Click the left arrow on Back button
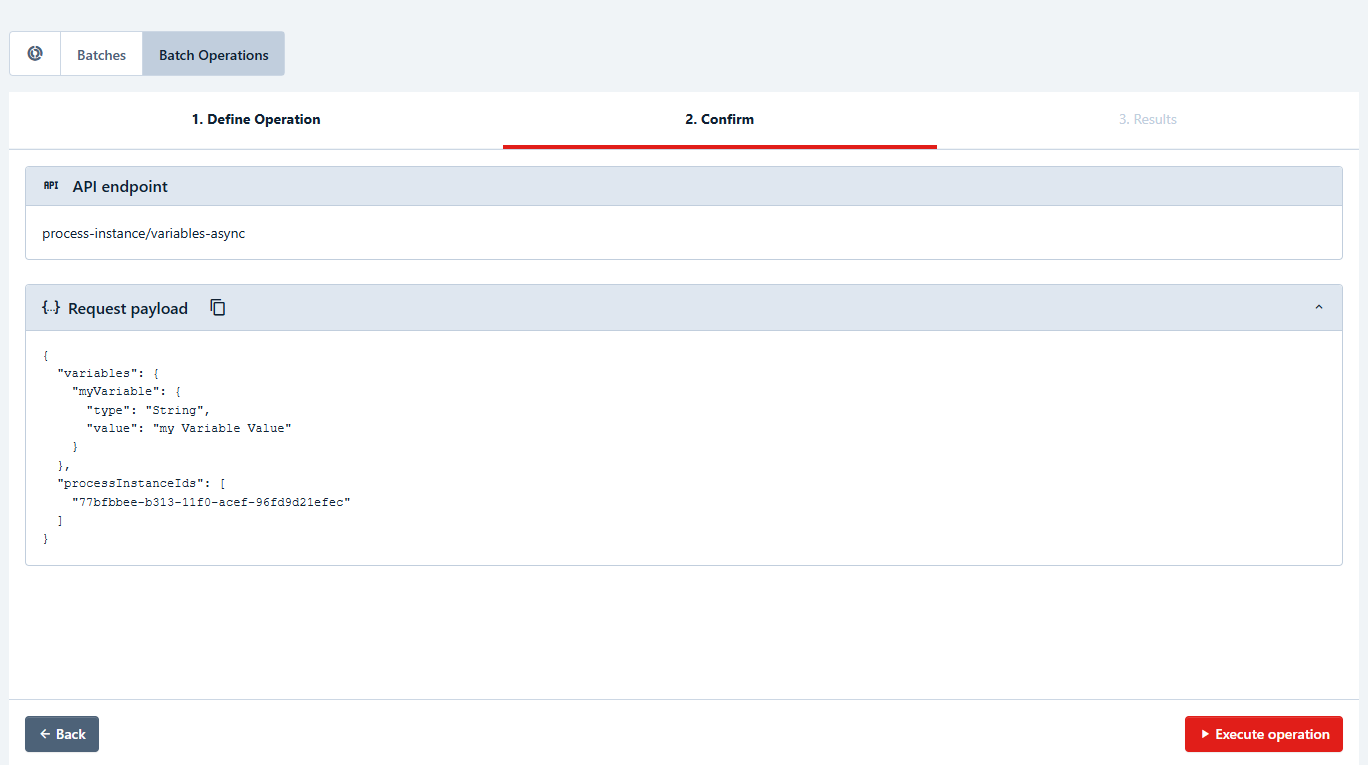The width and height of the screenshot is (1368, 765). [45, 734]
